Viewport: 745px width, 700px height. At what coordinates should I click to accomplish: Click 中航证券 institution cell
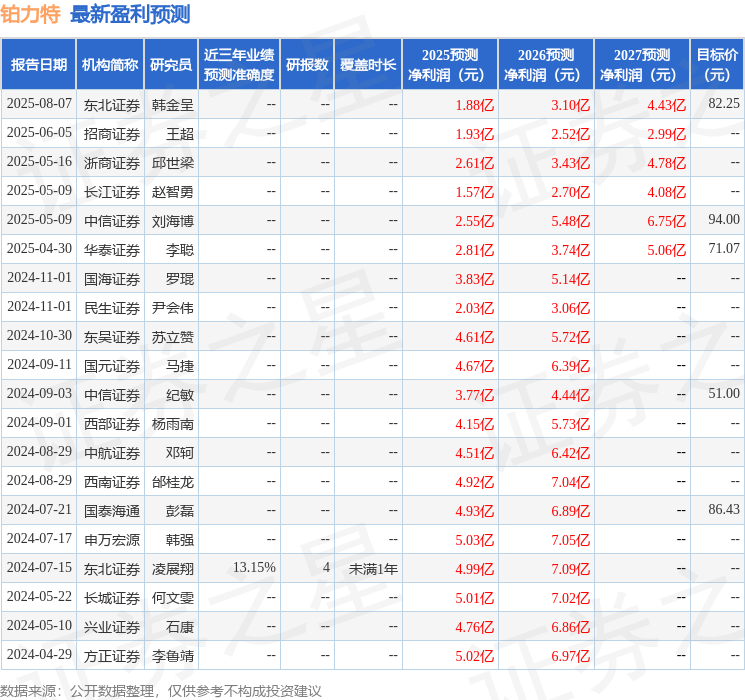click(112, 453)
